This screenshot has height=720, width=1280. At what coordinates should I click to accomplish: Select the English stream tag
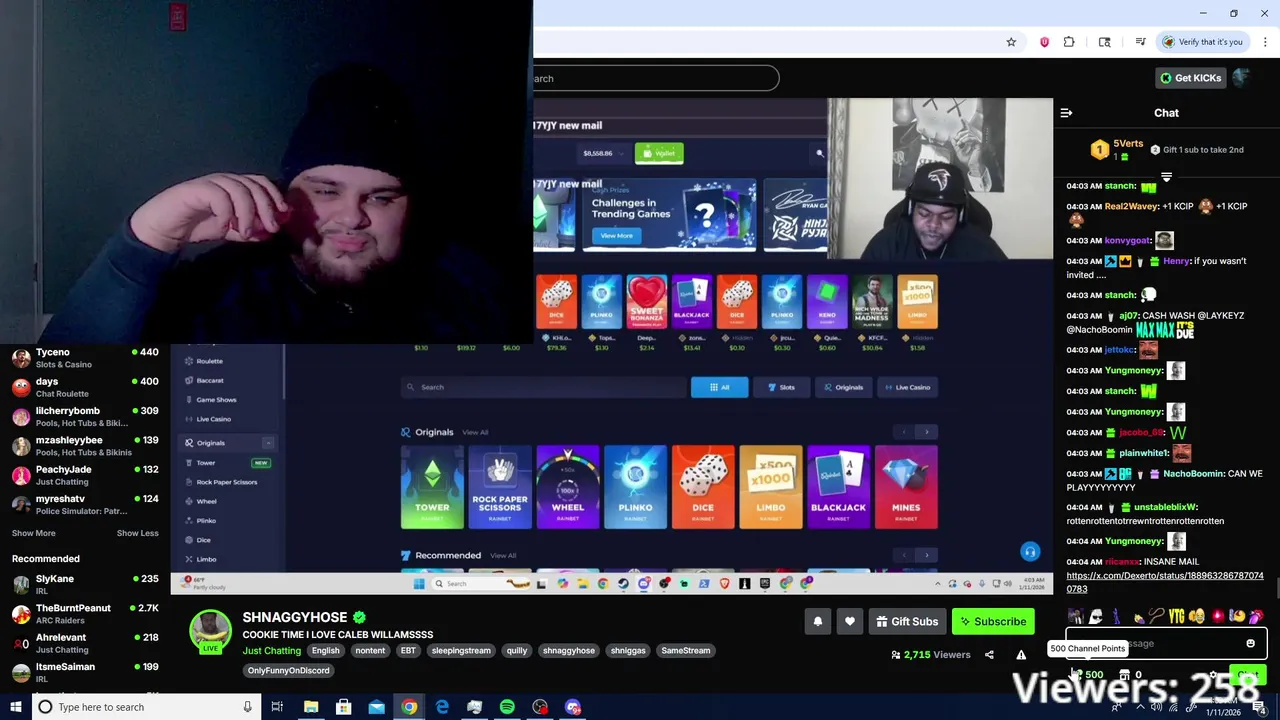tap(325, 651)
